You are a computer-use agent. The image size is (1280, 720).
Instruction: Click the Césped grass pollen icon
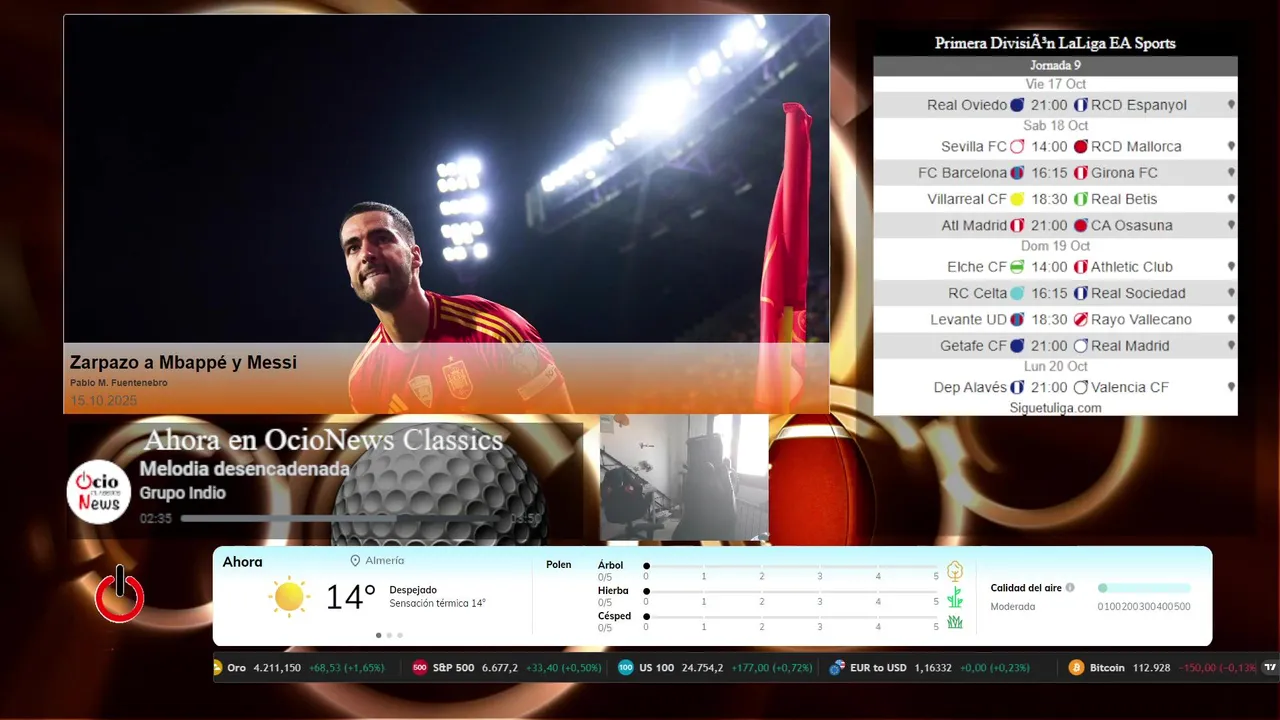(x=955, y=622)
